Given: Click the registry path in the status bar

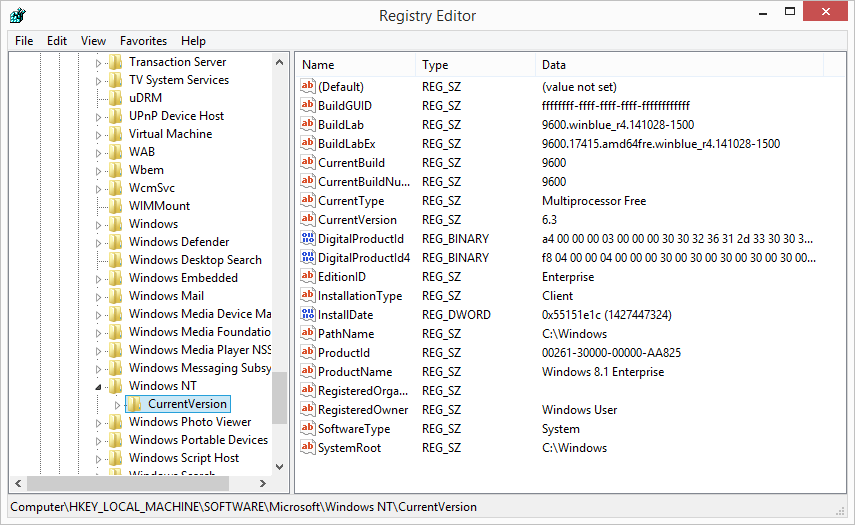Looking at the screenshot, I should pyautogui.click(x=244, y=507).
